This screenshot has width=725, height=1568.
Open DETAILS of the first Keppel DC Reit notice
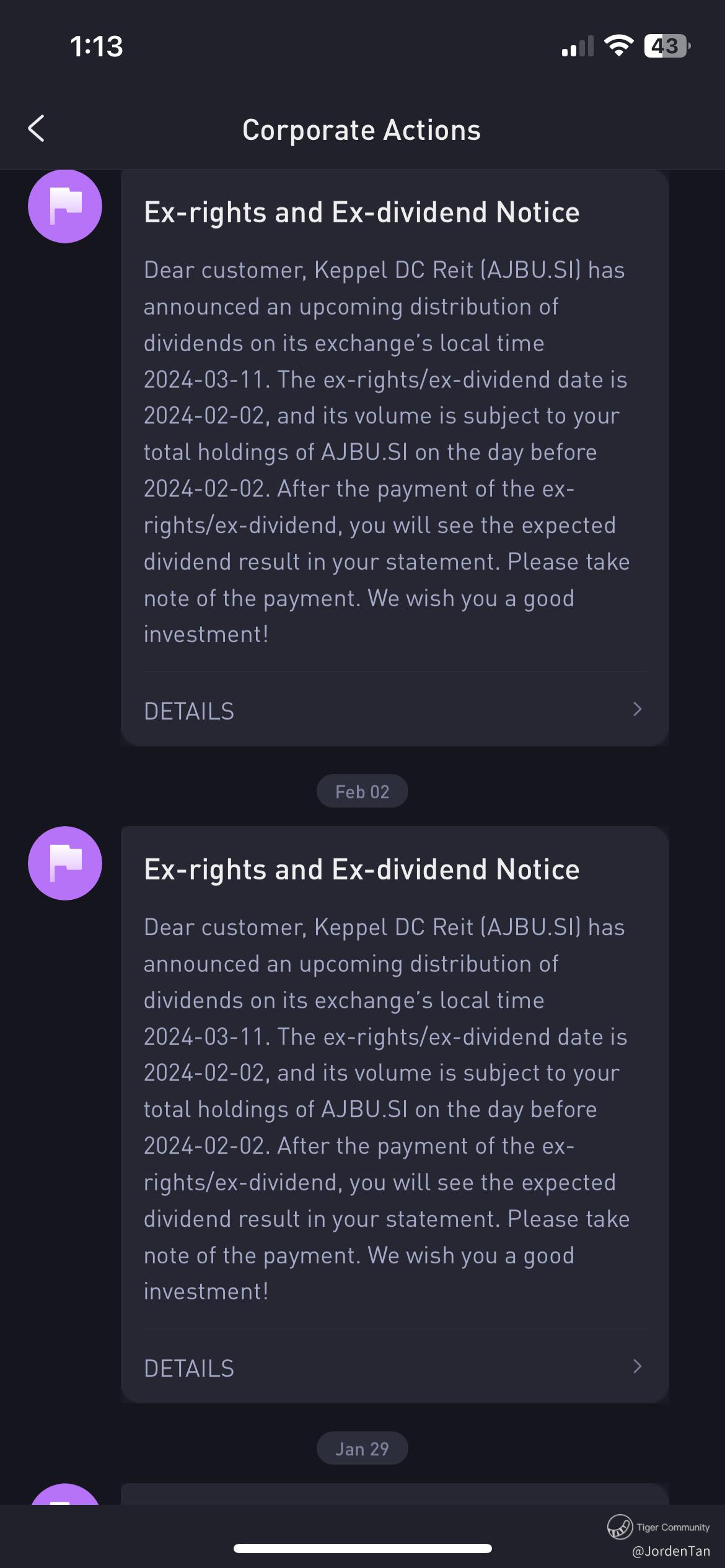[395, 710]
